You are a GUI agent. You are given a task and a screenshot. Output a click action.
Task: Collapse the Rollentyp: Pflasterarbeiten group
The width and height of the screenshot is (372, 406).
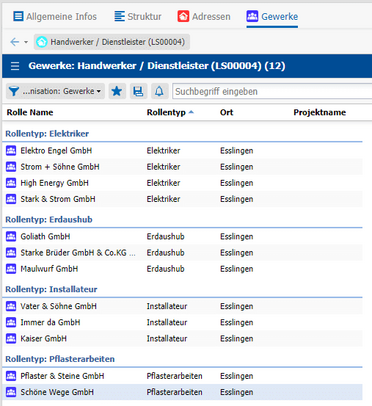[60, 359]
